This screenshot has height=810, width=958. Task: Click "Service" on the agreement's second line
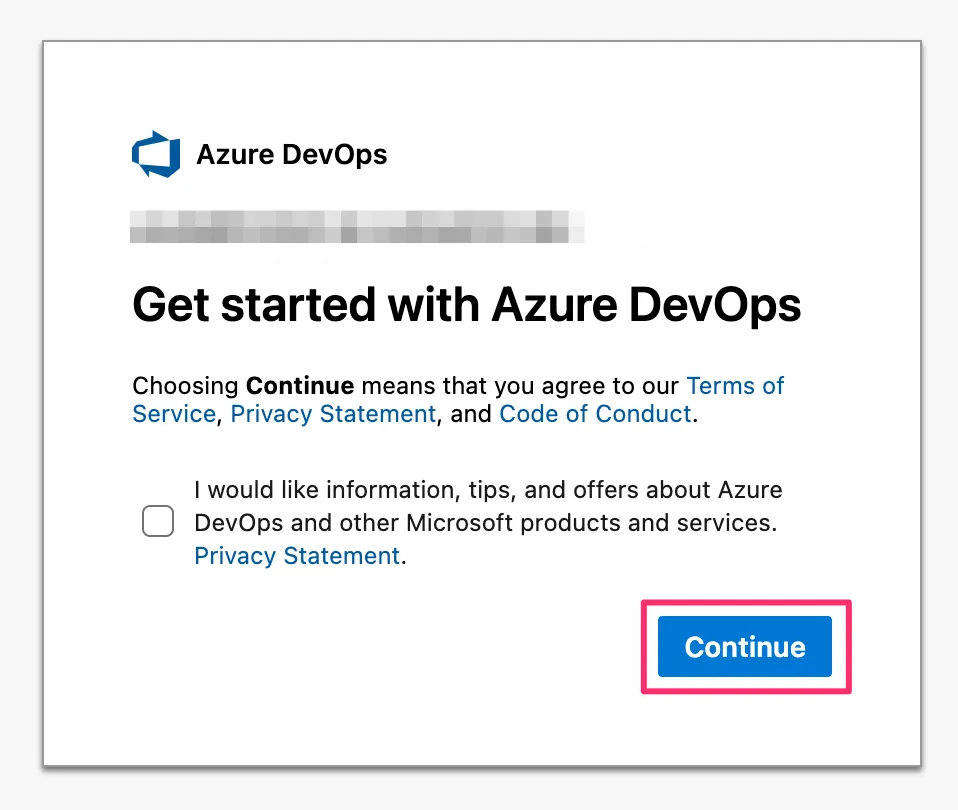click(174, 414)
